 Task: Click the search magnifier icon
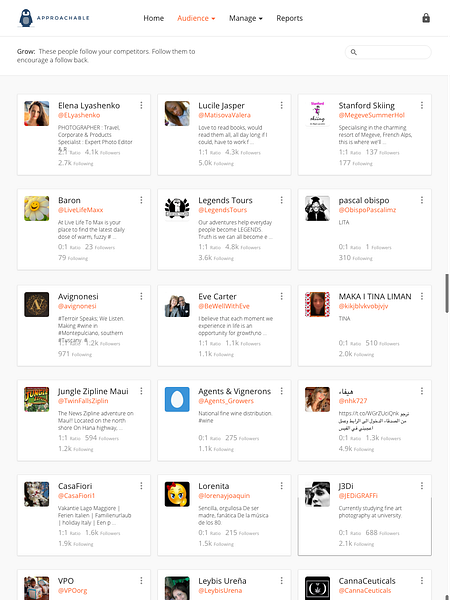pos(354,52)
